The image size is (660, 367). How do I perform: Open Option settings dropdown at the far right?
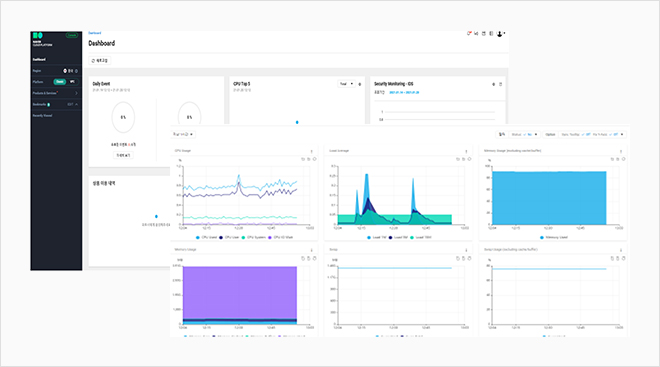pos(592,135)
